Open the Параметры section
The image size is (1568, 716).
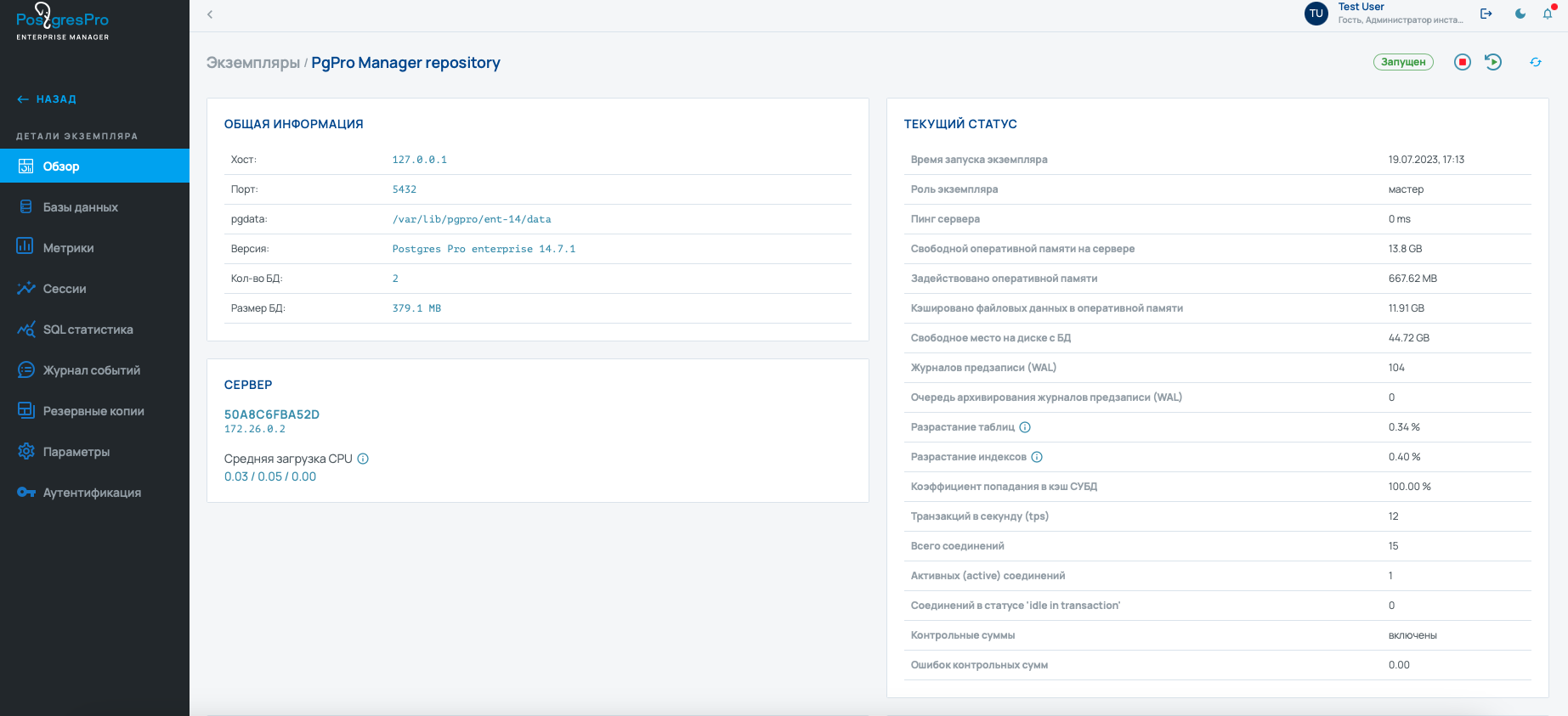pos(94,451)
